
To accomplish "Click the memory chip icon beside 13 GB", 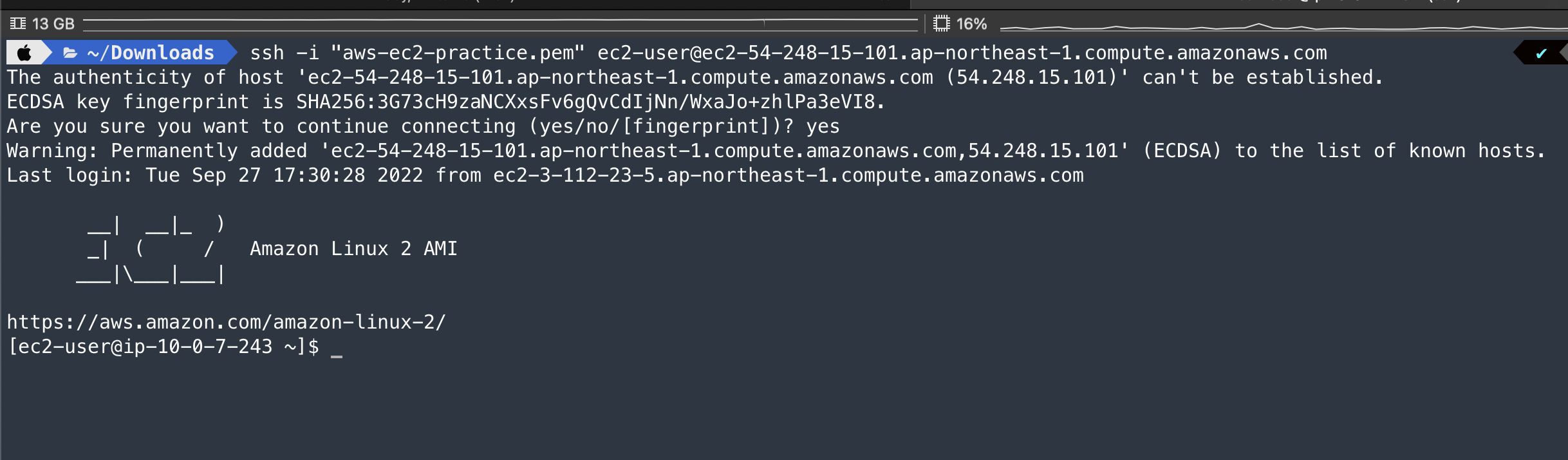I will tap(18, 24).
